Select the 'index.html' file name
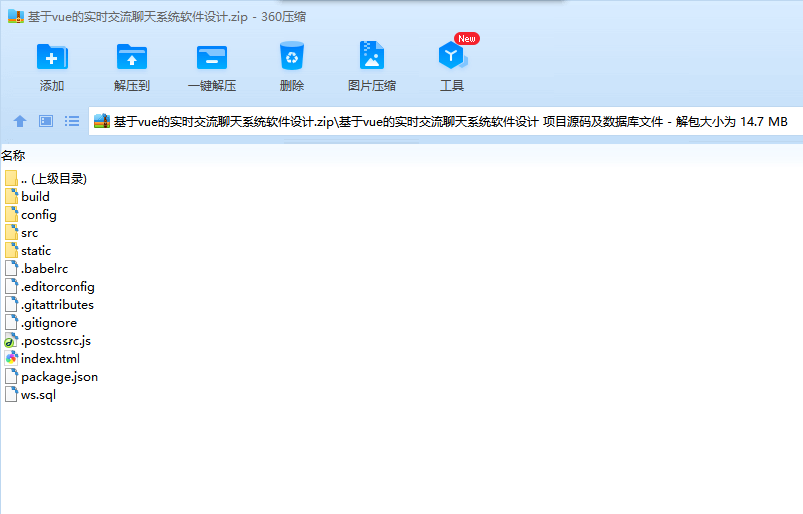803x514 pixels. point(50,359)
